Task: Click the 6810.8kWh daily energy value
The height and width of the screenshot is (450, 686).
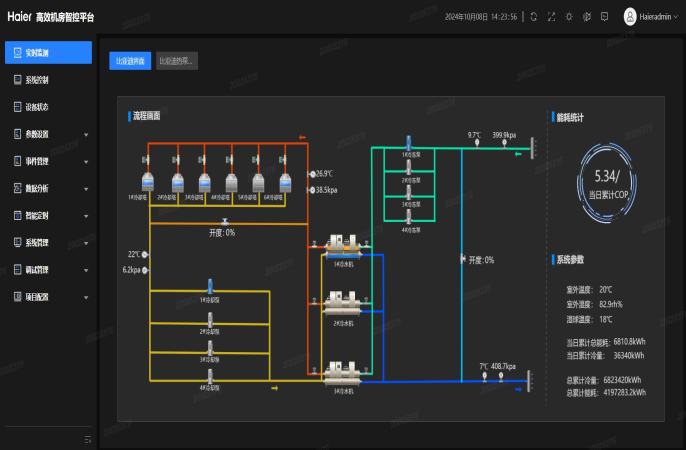Action: (629, 342)
